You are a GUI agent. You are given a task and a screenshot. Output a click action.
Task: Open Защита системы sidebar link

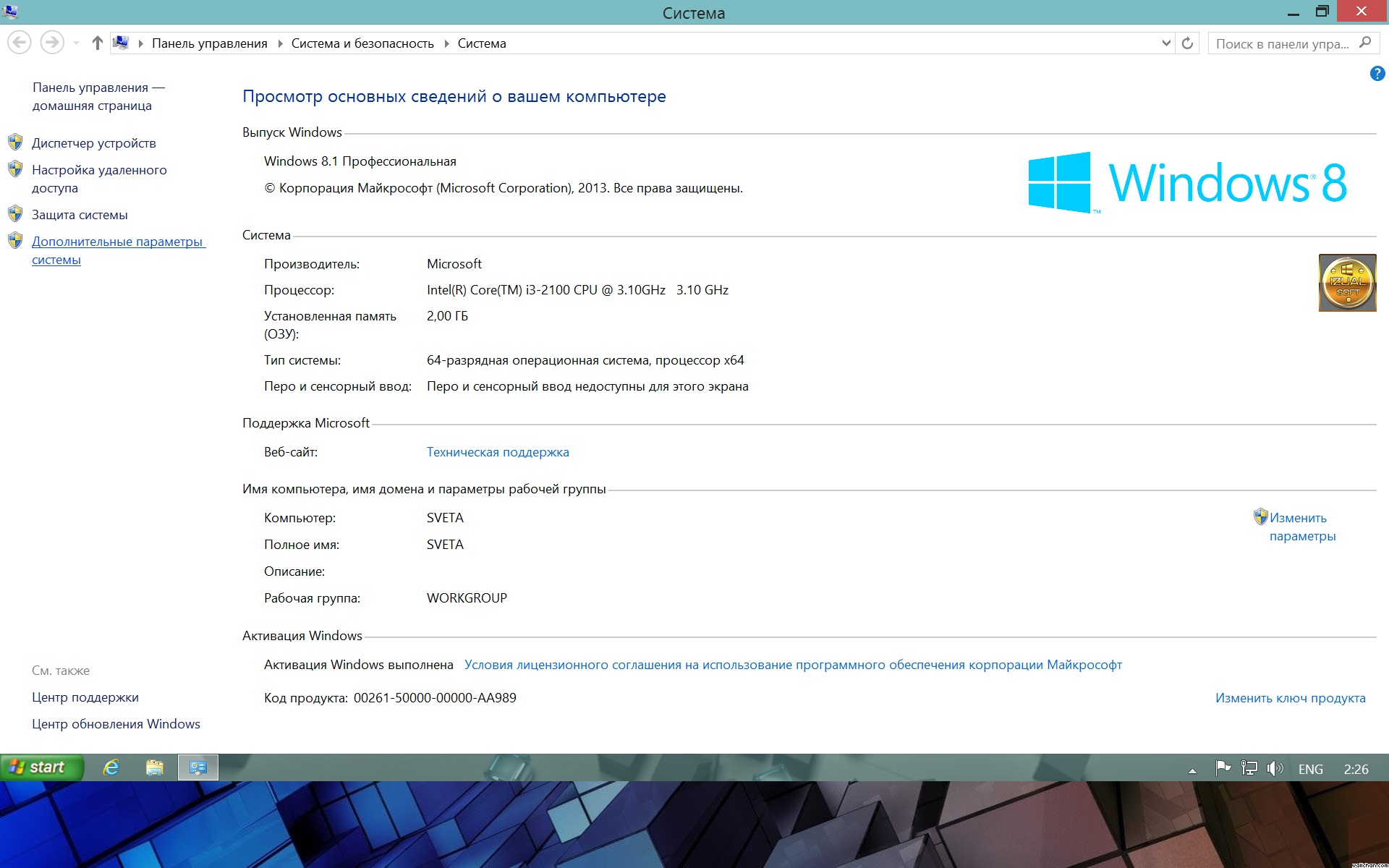[80, 215]
